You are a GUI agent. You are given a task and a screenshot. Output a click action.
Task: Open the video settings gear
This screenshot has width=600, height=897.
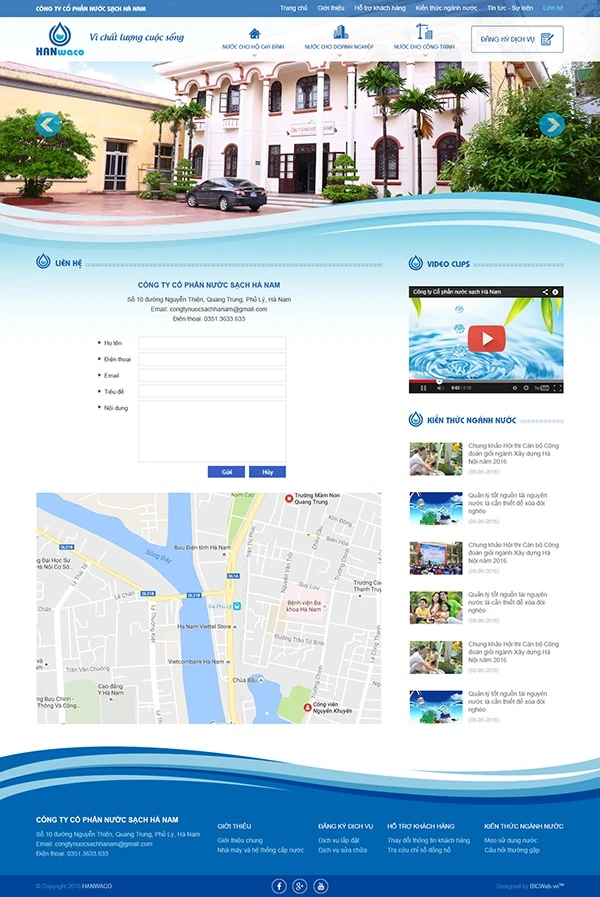[526, 388]
